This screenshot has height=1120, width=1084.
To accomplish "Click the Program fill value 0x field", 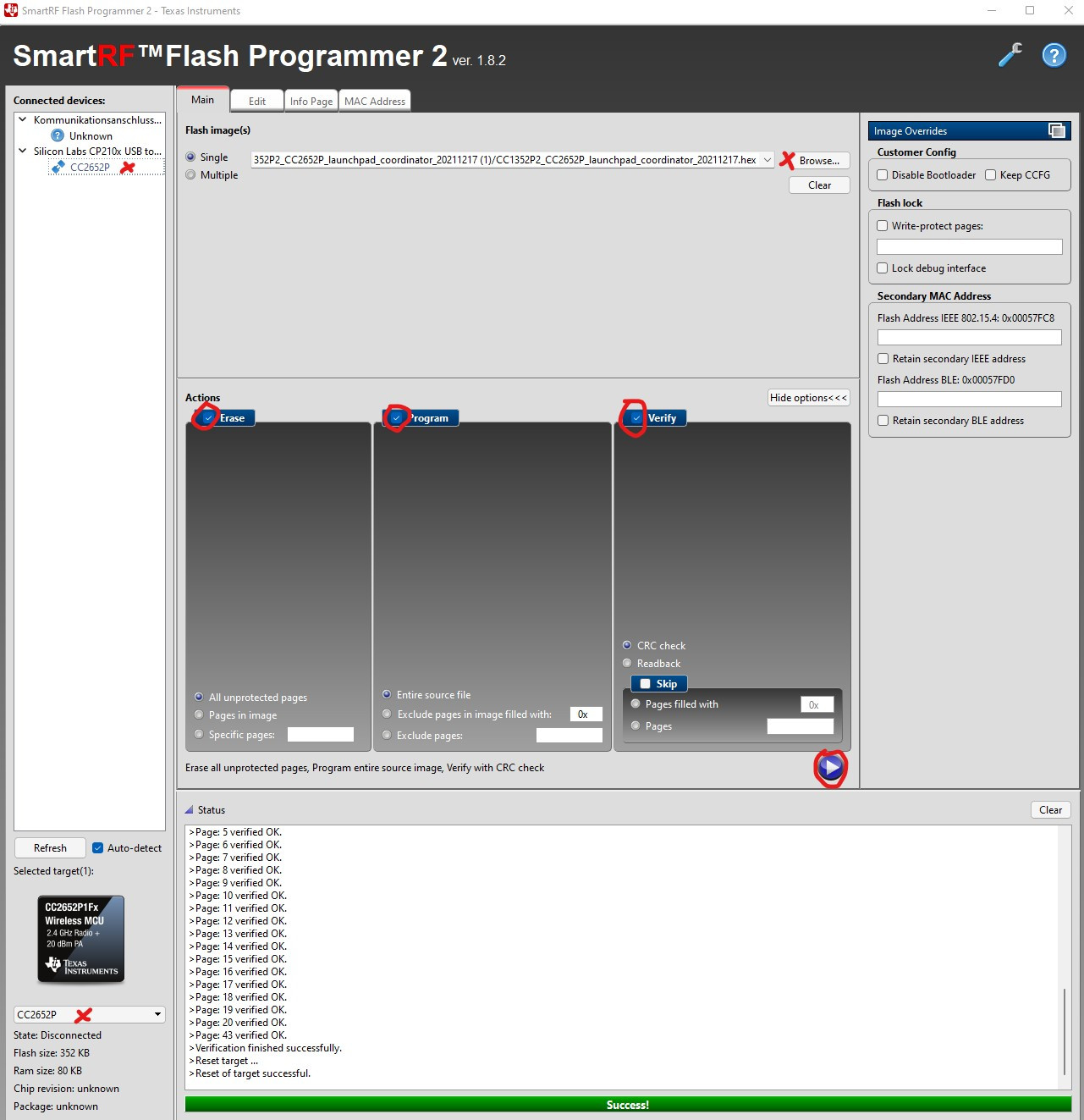I will 586,714.
